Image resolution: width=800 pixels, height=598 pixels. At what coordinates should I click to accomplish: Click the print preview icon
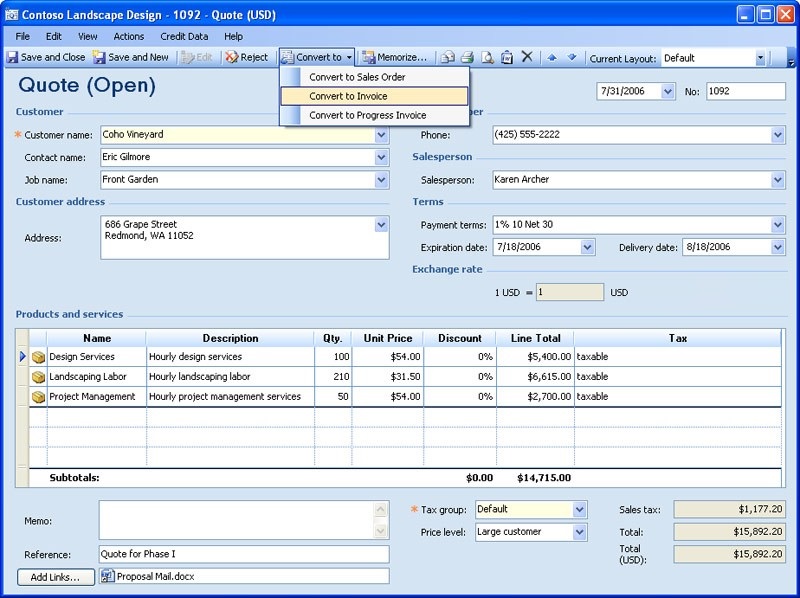point(487,57)
